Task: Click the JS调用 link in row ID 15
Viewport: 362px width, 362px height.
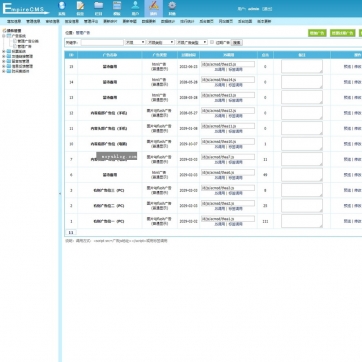Action: click(219, 70)
